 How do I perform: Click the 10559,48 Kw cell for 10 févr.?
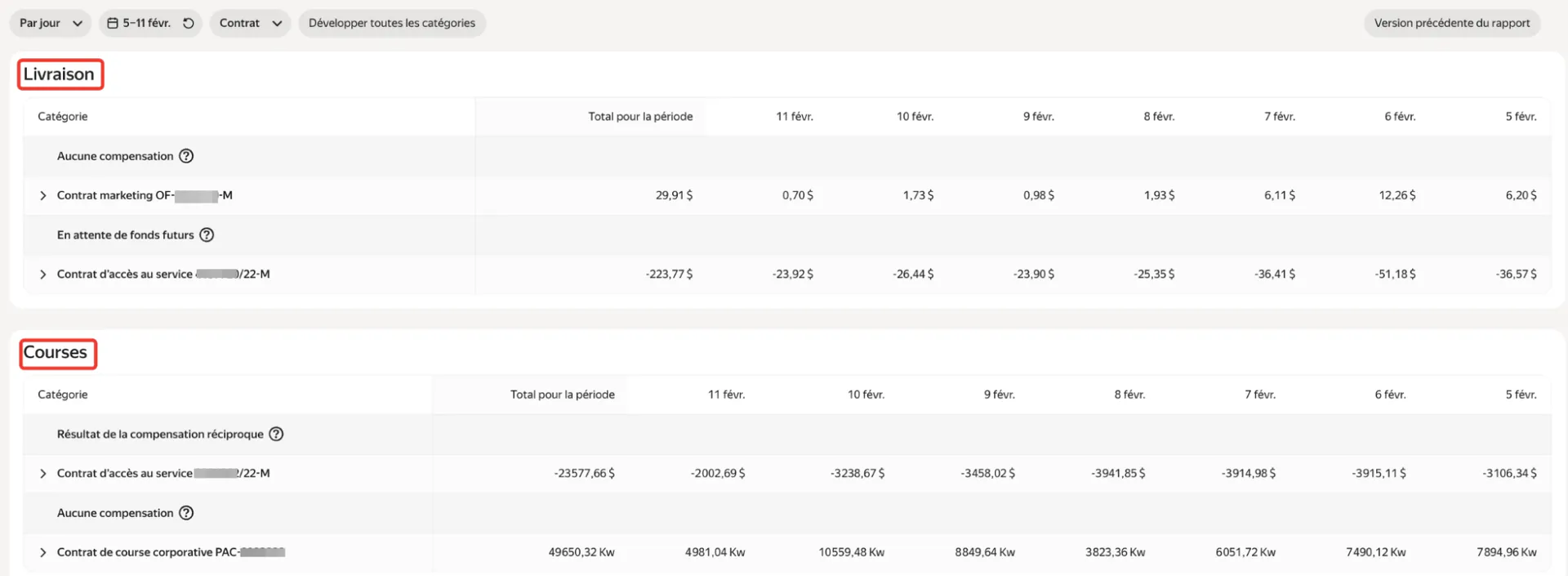[852, 553]
